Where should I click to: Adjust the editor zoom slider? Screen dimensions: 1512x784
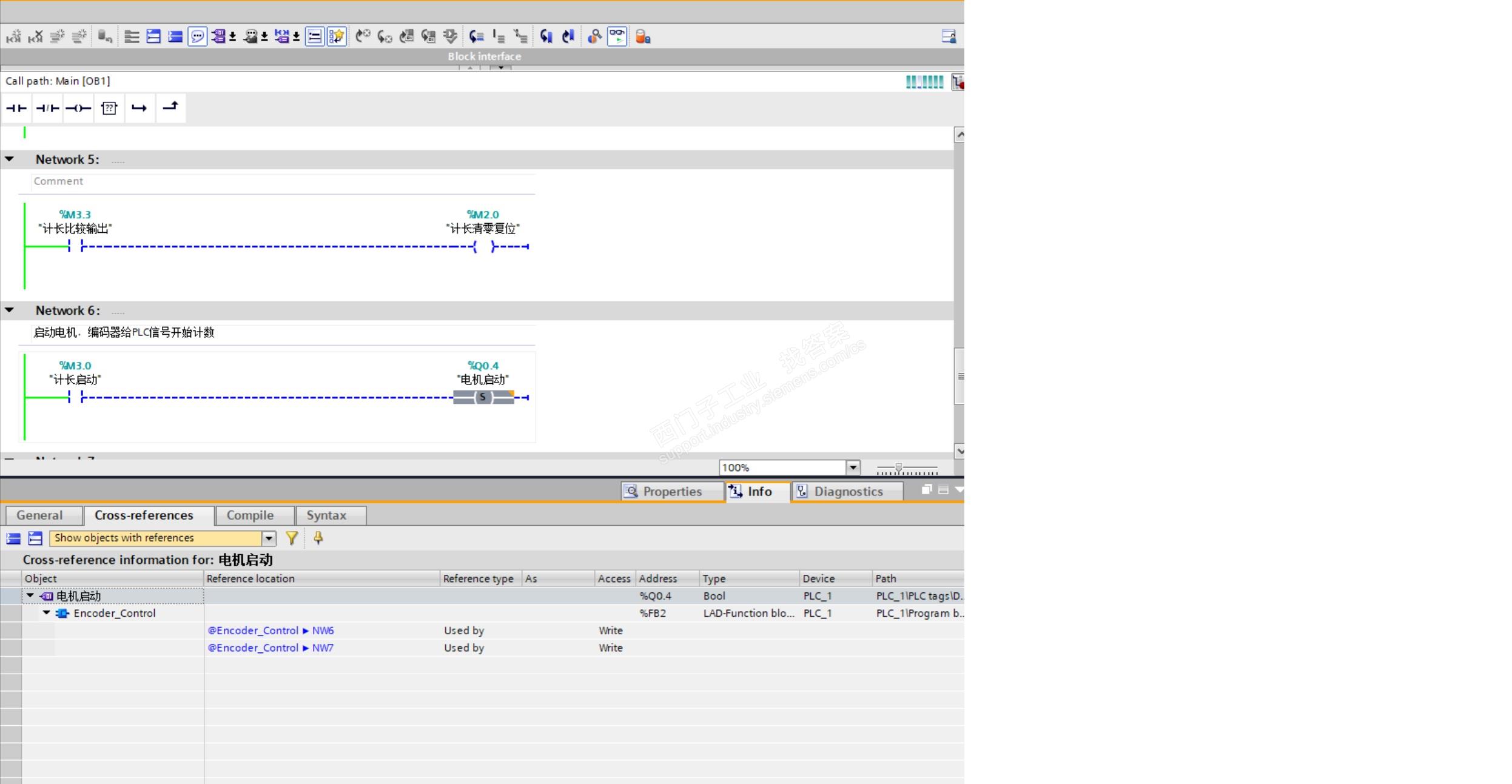[x=899, y=469]
